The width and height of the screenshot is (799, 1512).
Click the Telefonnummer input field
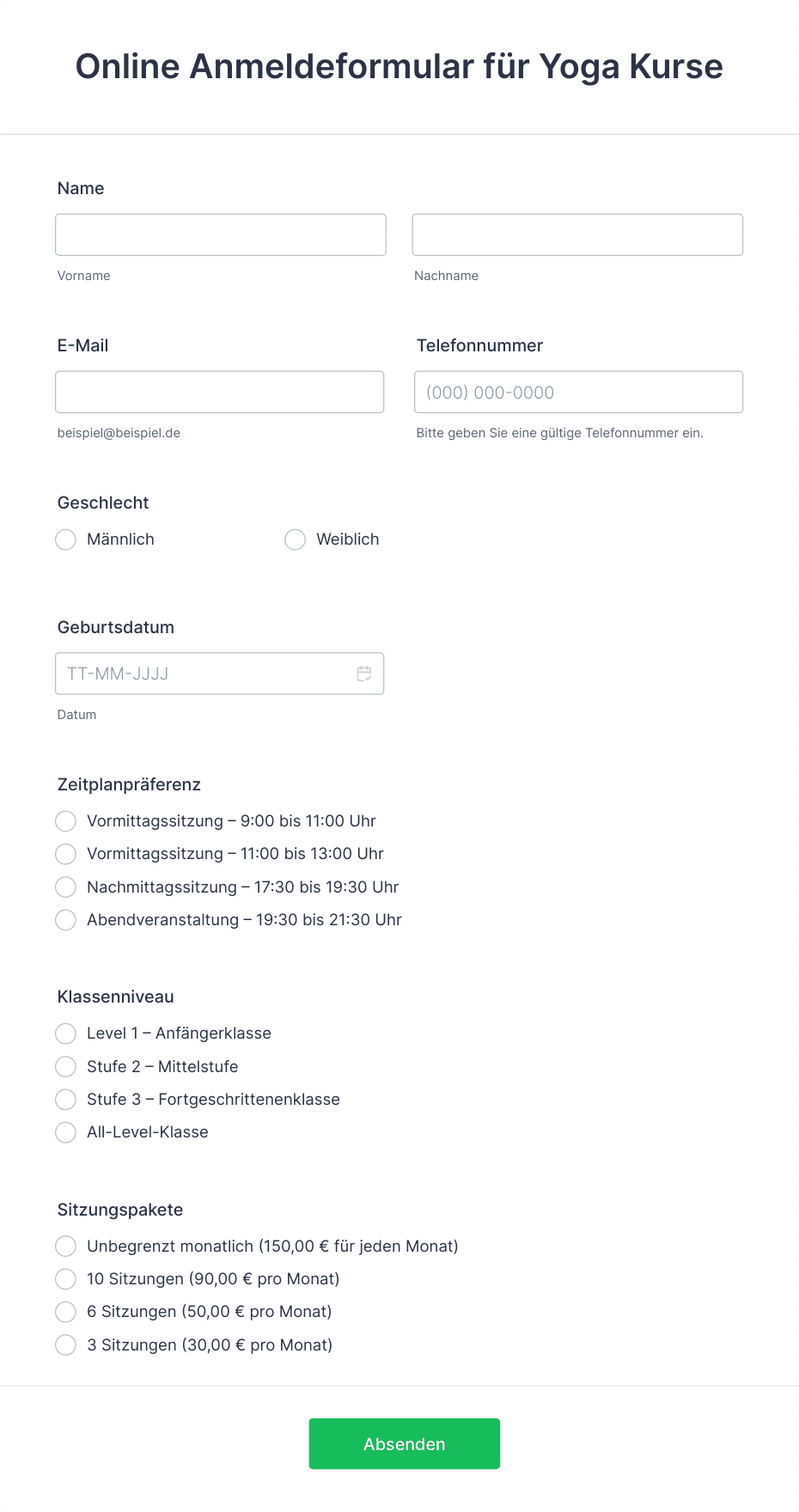(577, 392)
